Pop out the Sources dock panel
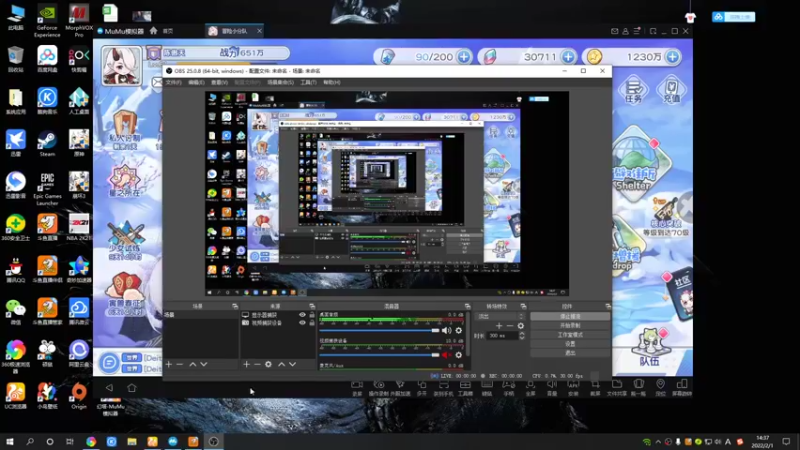 tap(312, 306)
